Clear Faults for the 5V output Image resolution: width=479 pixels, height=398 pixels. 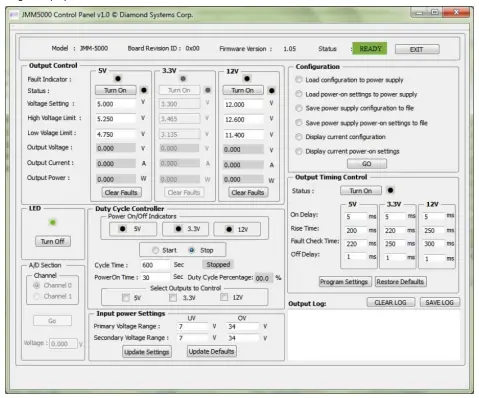pyautogui.click(x=121, y=192)
